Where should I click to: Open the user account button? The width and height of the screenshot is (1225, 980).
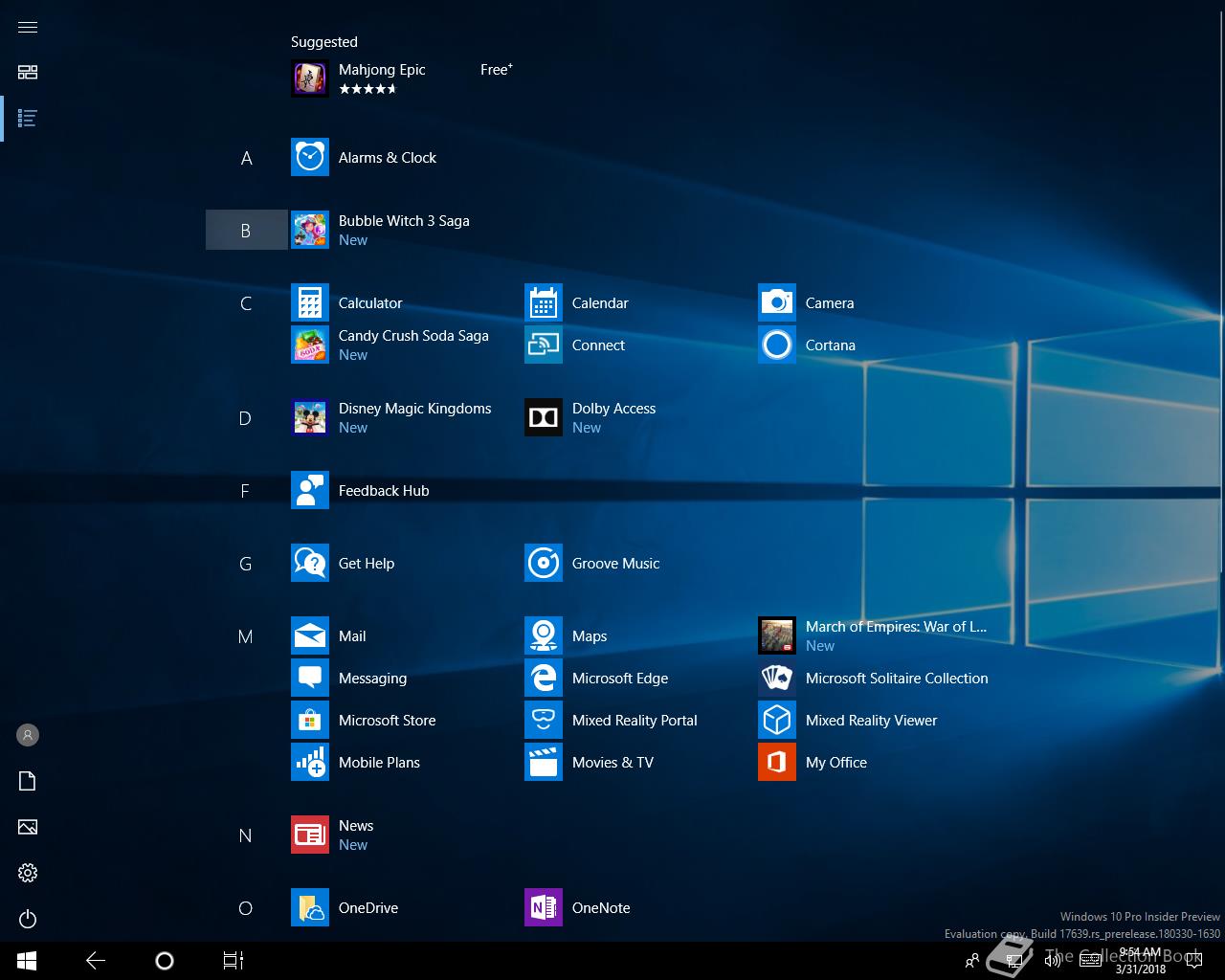tap(28, 735)
